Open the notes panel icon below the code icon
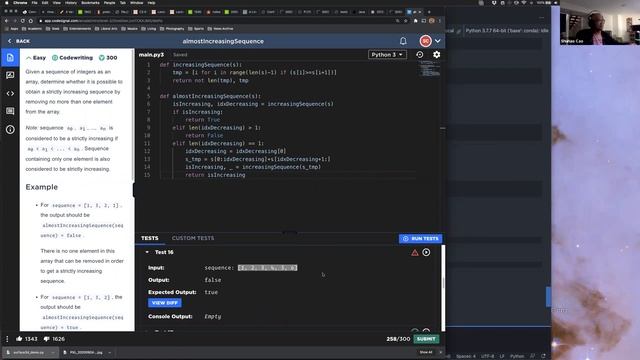Viewport: 640px width, 360px height. [x=10, y=111]
